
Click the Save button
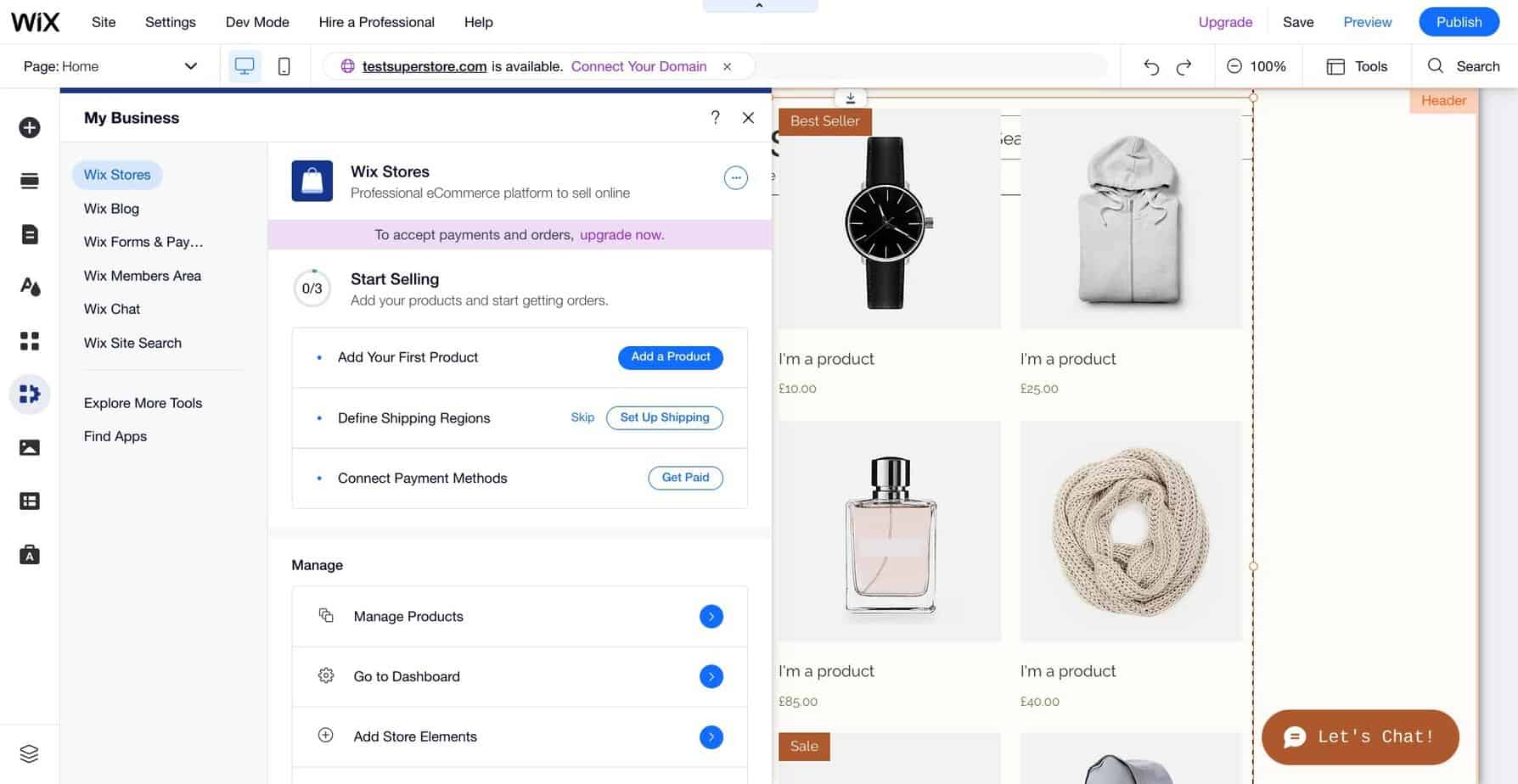click(x=1298, y=22)
